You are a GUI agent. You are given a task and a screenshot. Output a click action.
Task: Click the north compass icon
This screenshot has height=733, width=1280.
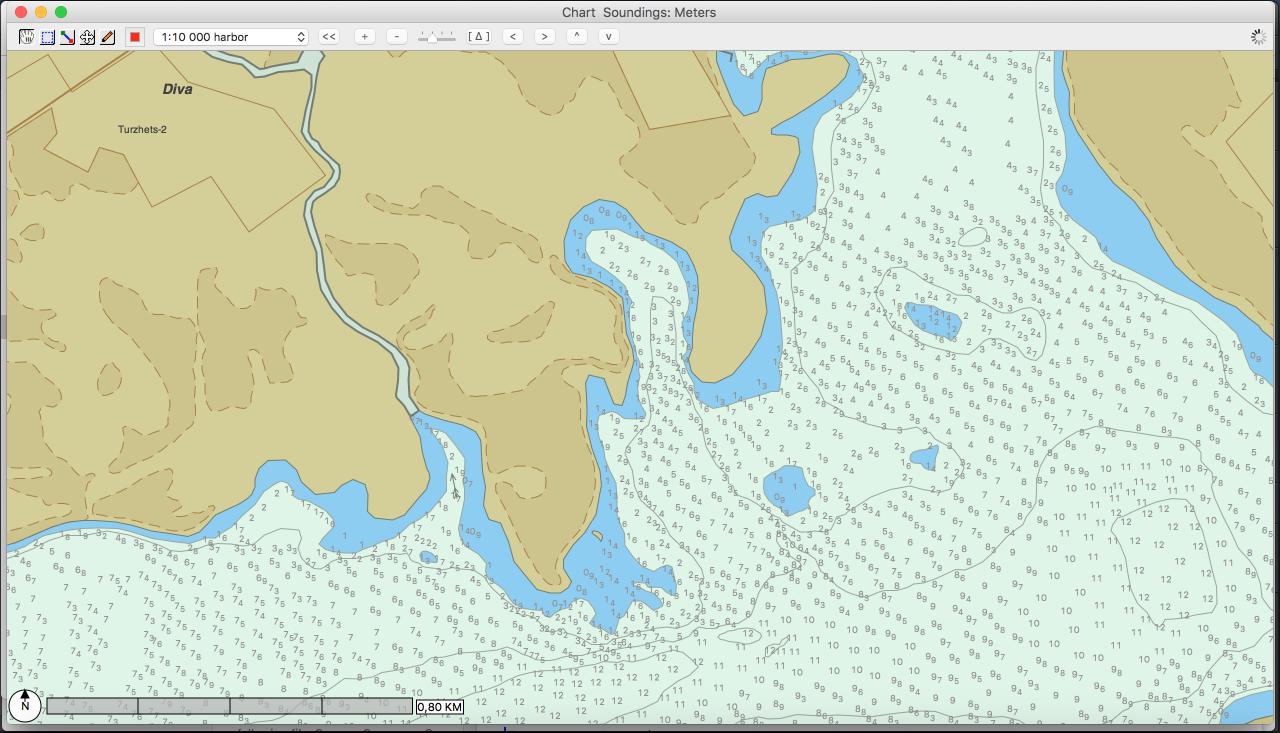tap(25, 705)
